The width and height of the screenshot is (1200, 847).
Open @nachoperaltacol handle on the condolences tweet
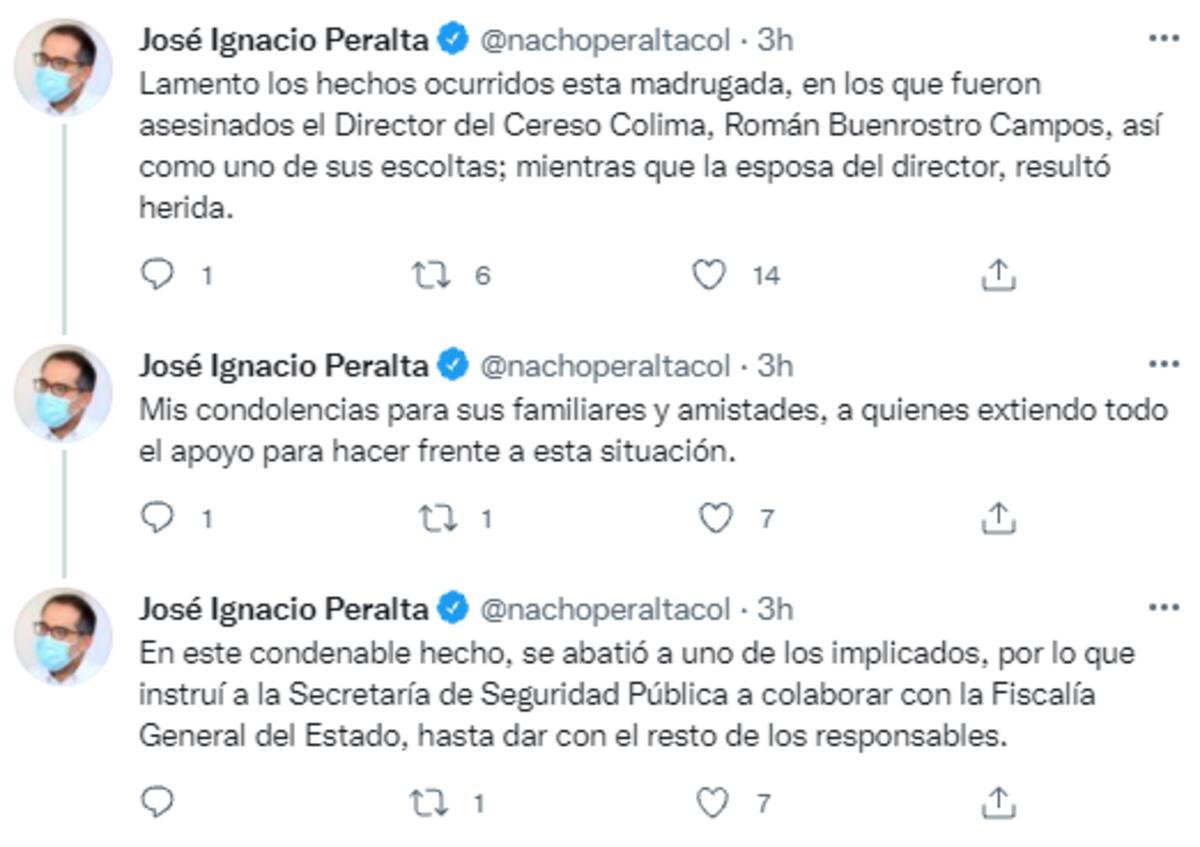(606, 366)
